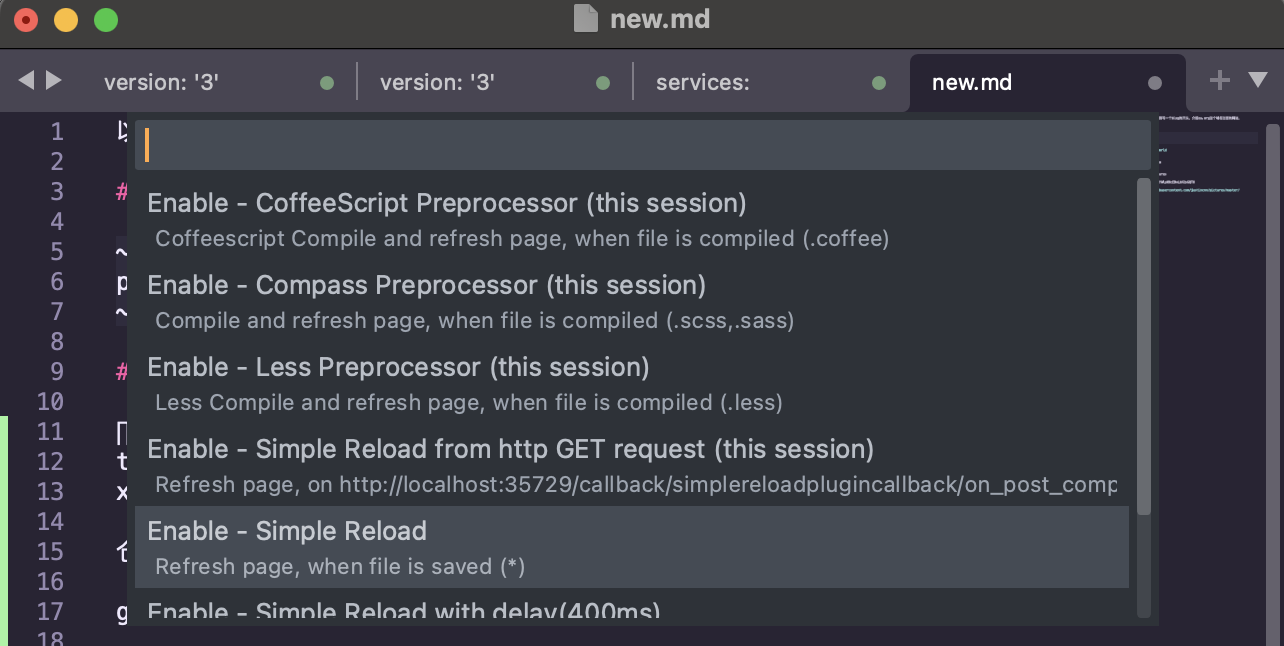Close the services: tab via green dot
The width and height of the screenshot is (1284, 646).
click(x=879, y=83)
